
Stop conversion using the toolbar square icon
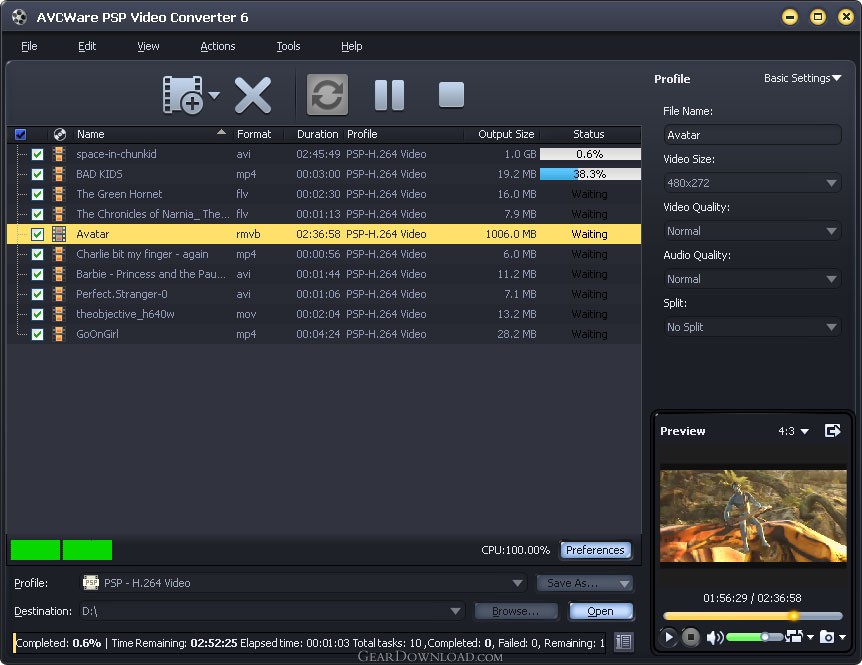click(x=451, y=95)
